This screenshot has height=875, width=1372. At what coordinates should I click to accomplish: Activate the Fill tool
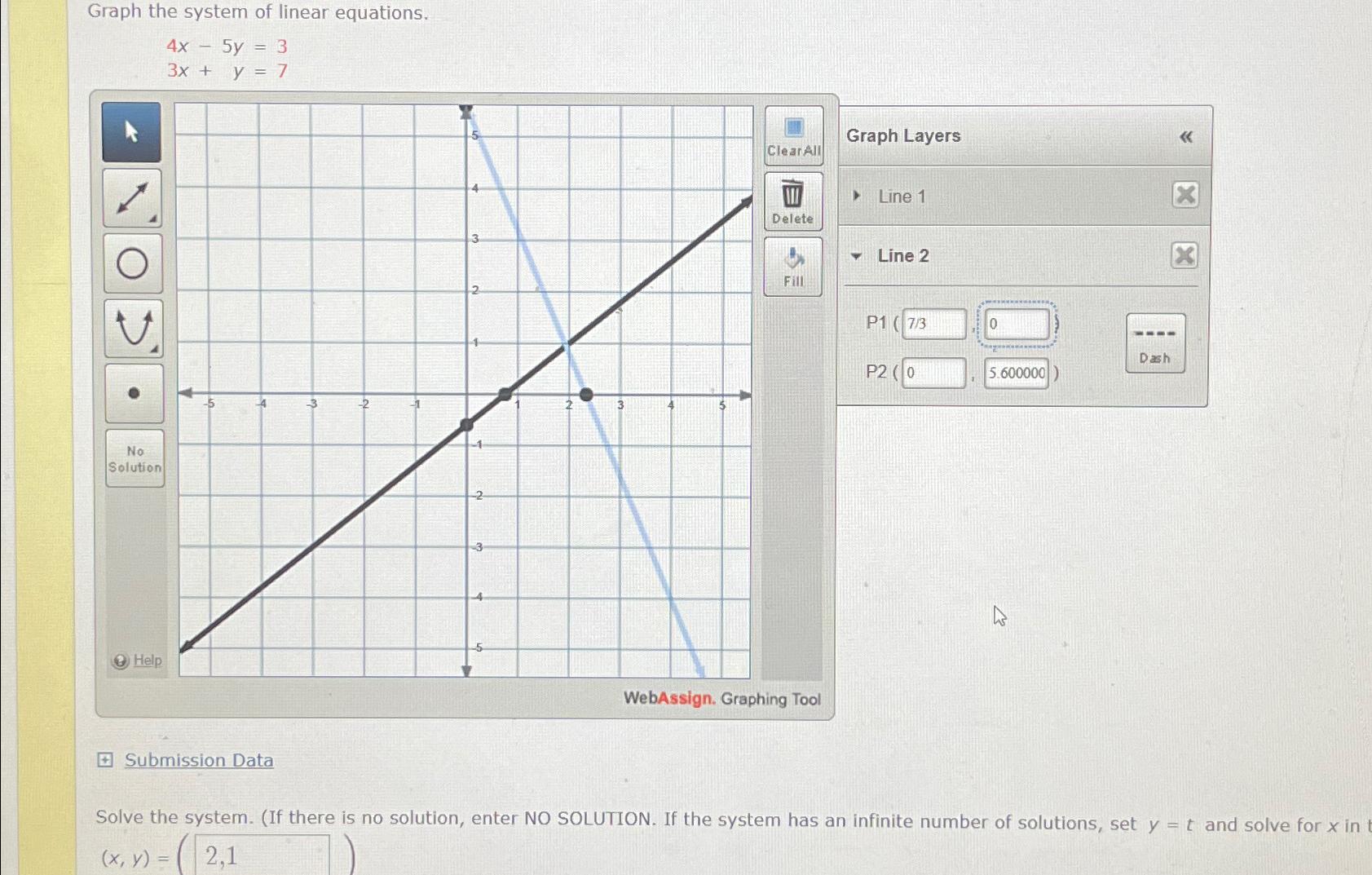point(793,267)
